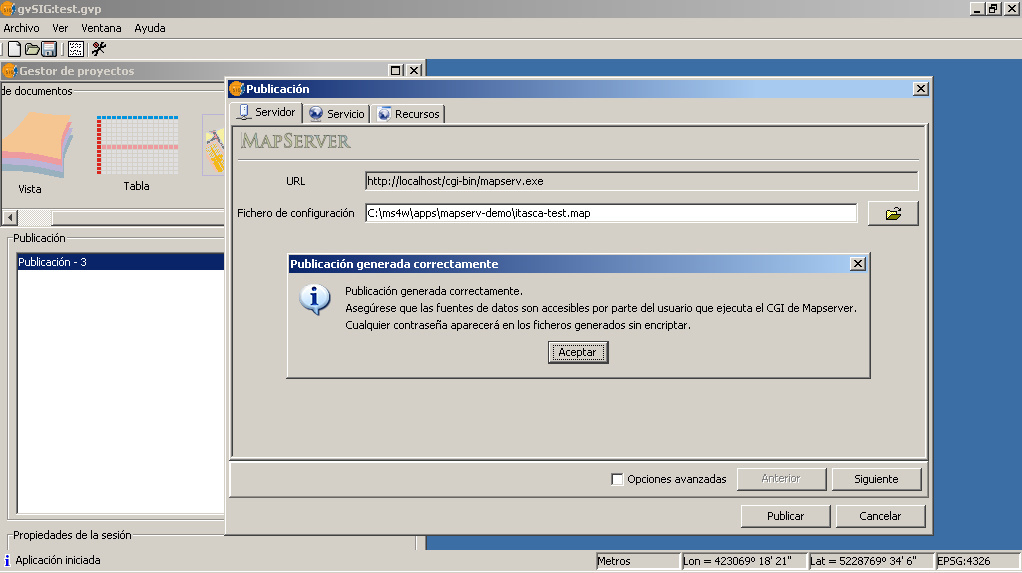Screen dimensions: 1022x573
Task: Enable the Opciones avanzadas checkbox
Action: tap(617, 479)
